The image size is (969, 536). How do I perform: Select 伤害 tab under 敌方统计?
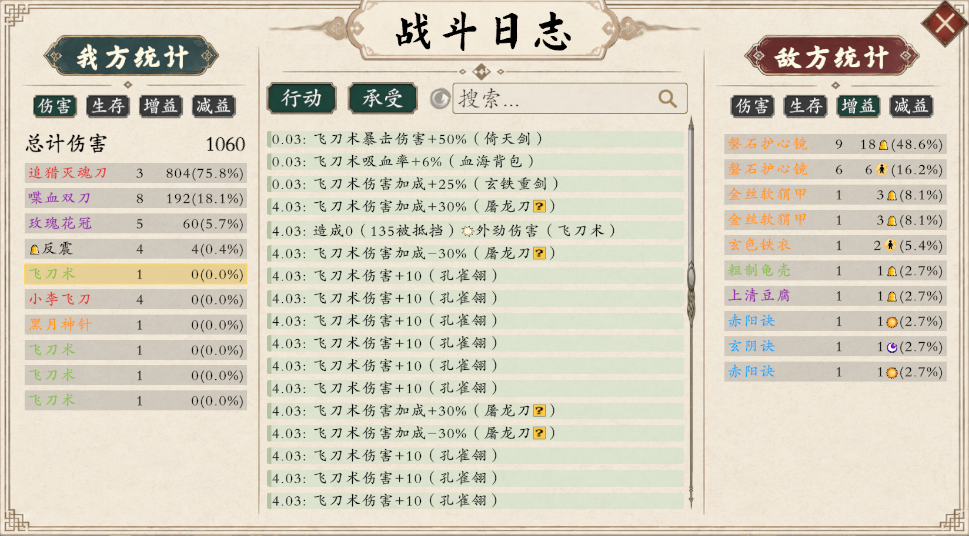751,106
